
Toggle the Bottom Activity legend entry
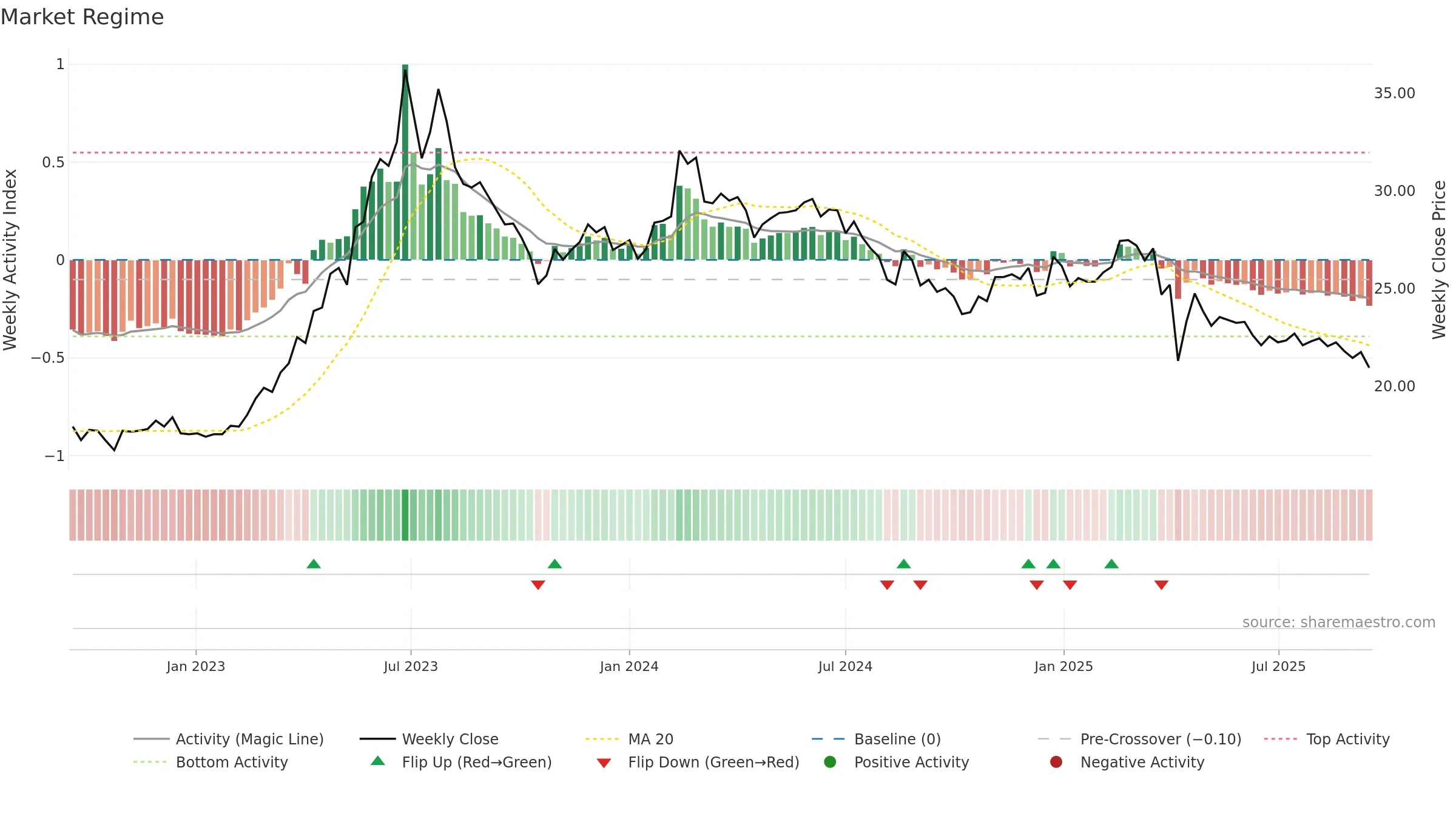click(211, 762)
